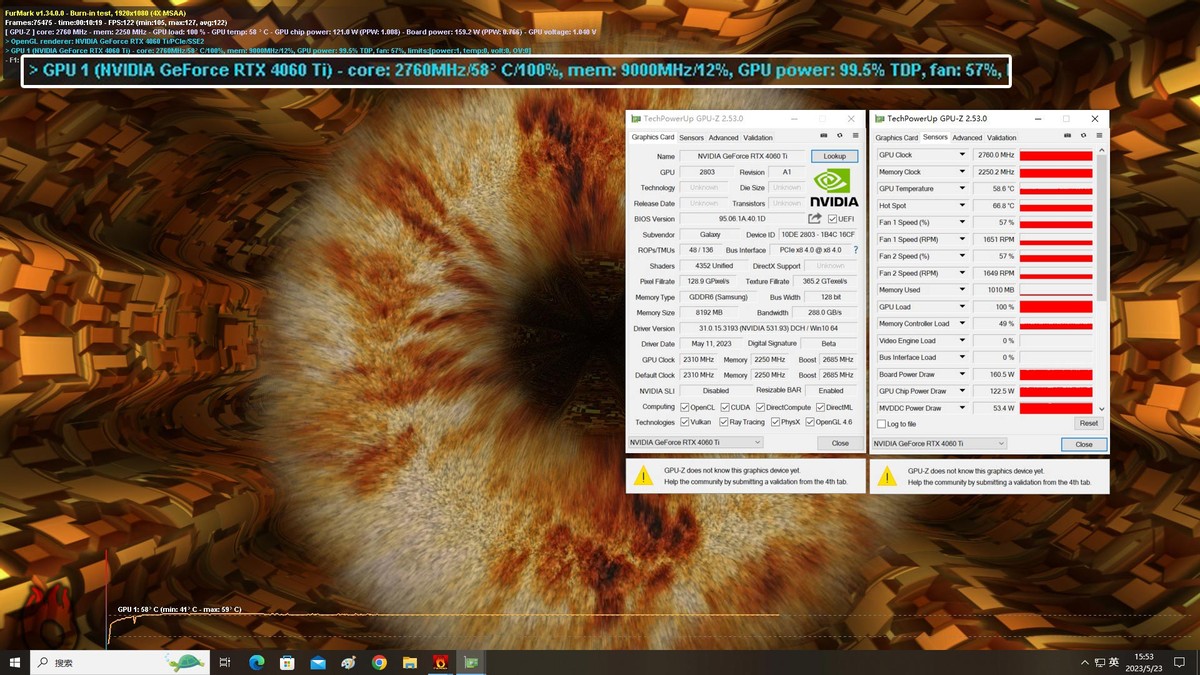Open the GPU Clock sensor dropdown arrow
Screen dimensions: 1200x675
(962, 155)
